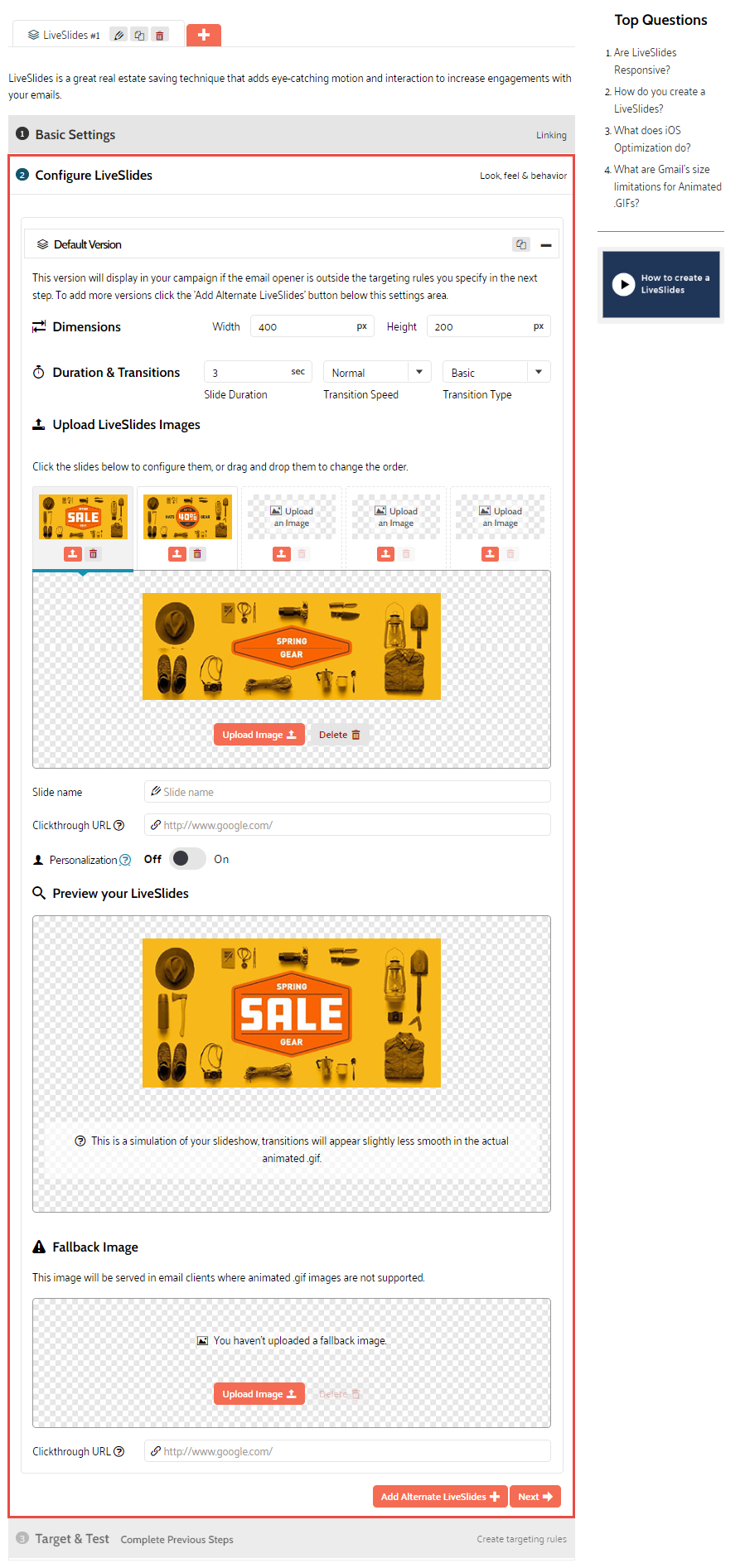Image resolution: width=745 pixels, height=1568 pixels.
Task: Open the Are LiveSlides Responsive question
Action: (x=645, y=61)
